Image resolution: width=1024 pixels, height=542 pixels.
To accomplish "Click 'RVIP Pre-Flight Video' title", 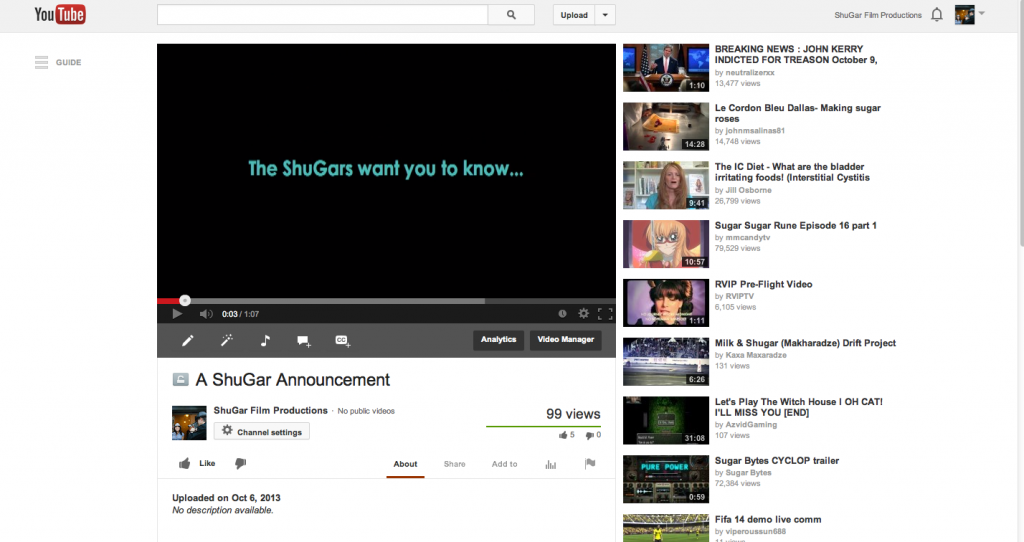I will pos(763,284).
